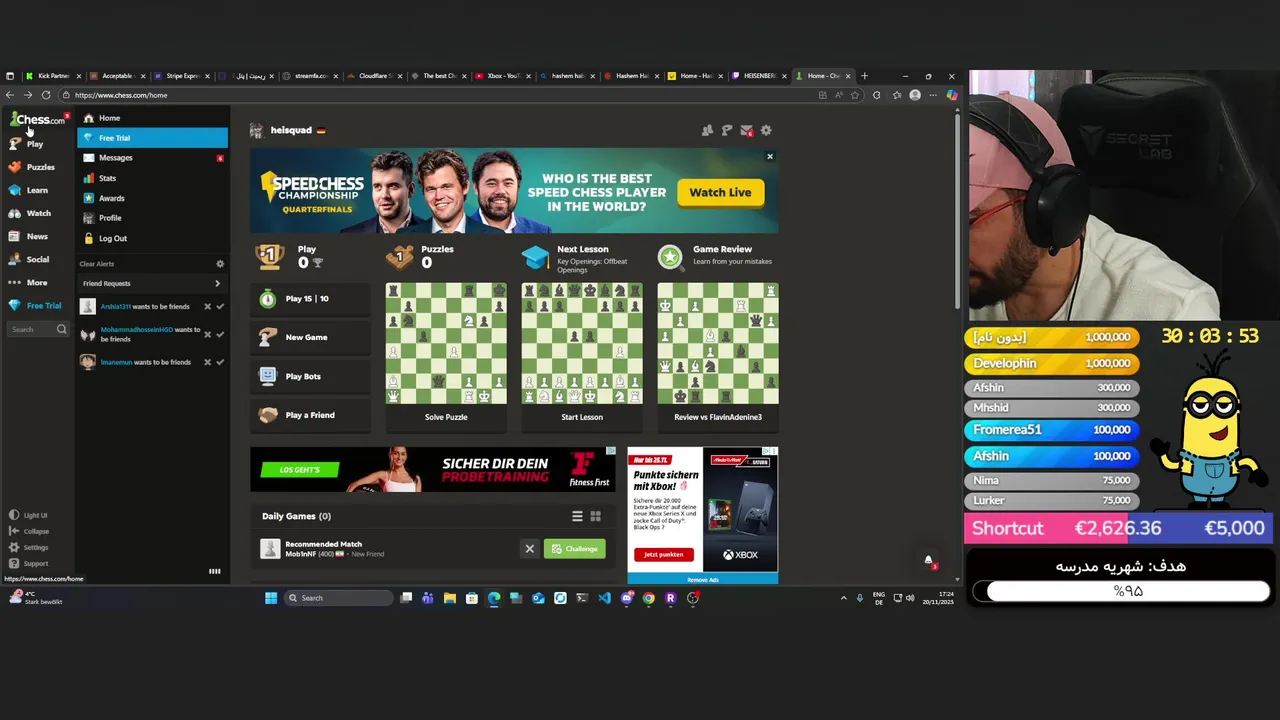Viewport: 1280px width, 720px height.
Task: Click the New Game button
Action: pos(310,337)
